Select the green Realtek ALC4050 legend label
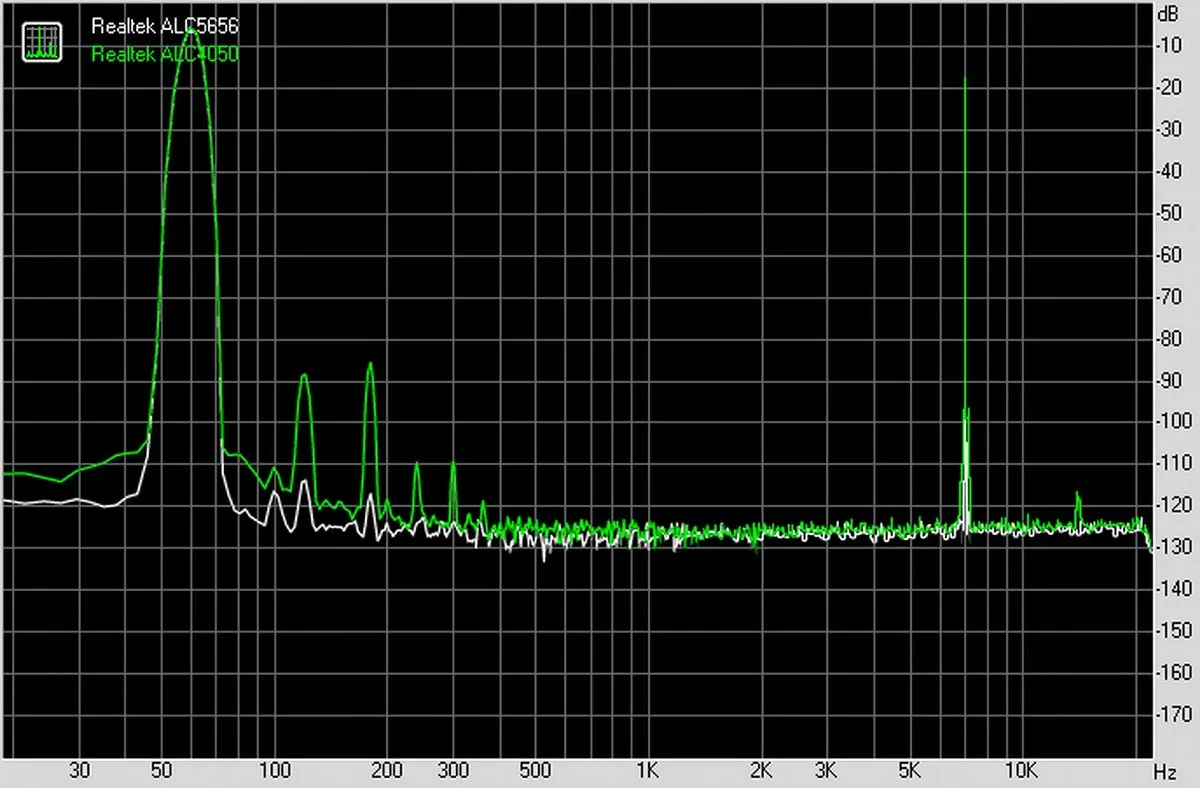The image size is (1200, 788). pos(165,55)
